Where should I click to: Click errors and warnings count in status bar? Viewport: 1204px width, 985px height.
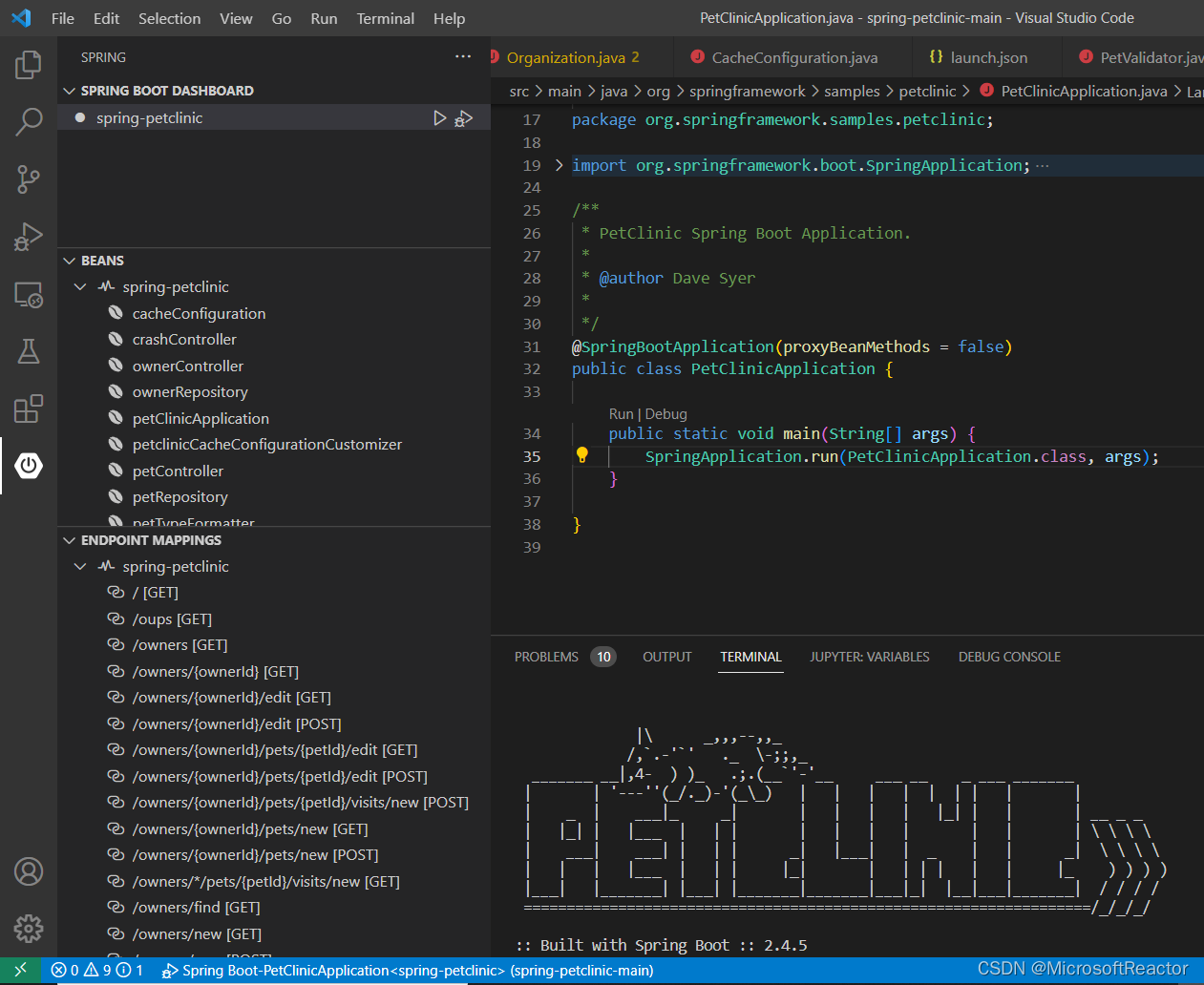tap(97, 970)
